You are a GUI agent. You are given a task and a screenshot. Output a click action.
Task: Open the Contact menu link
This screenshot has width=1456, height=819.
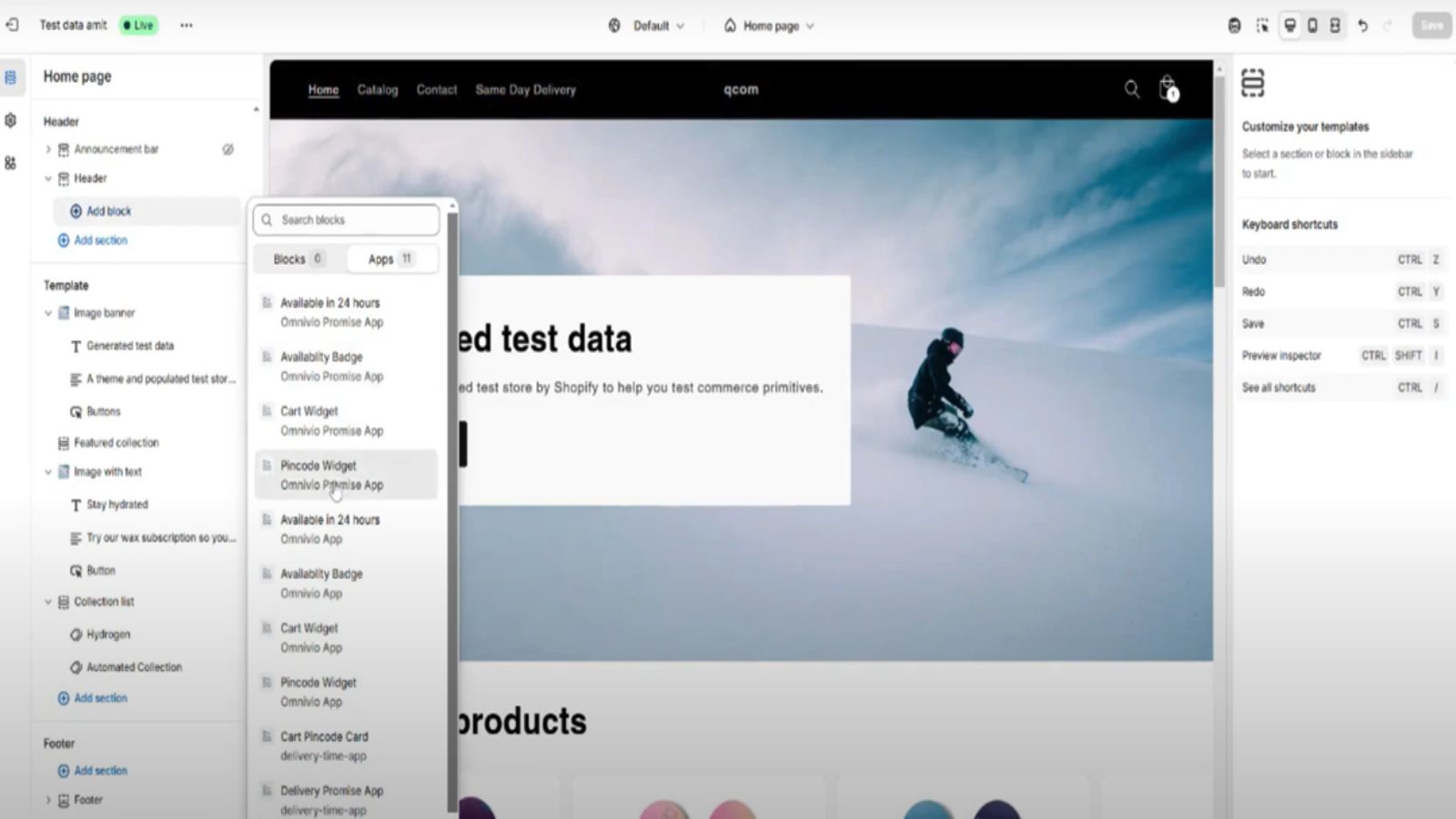tap(437, 90)
